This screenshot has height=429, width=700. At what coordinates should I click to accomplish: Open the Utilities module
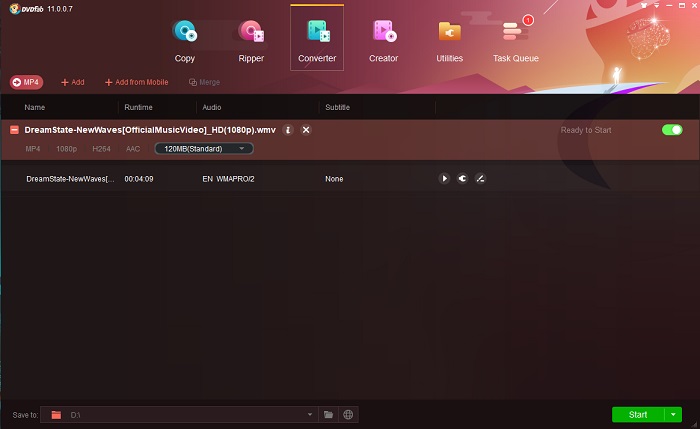point(450,40)
